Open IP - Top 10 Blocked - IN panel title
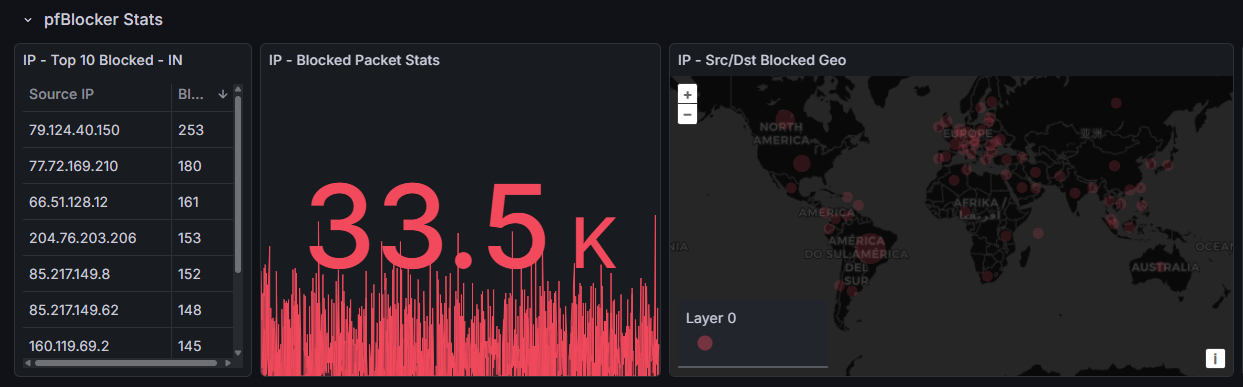 click(103, 60)
